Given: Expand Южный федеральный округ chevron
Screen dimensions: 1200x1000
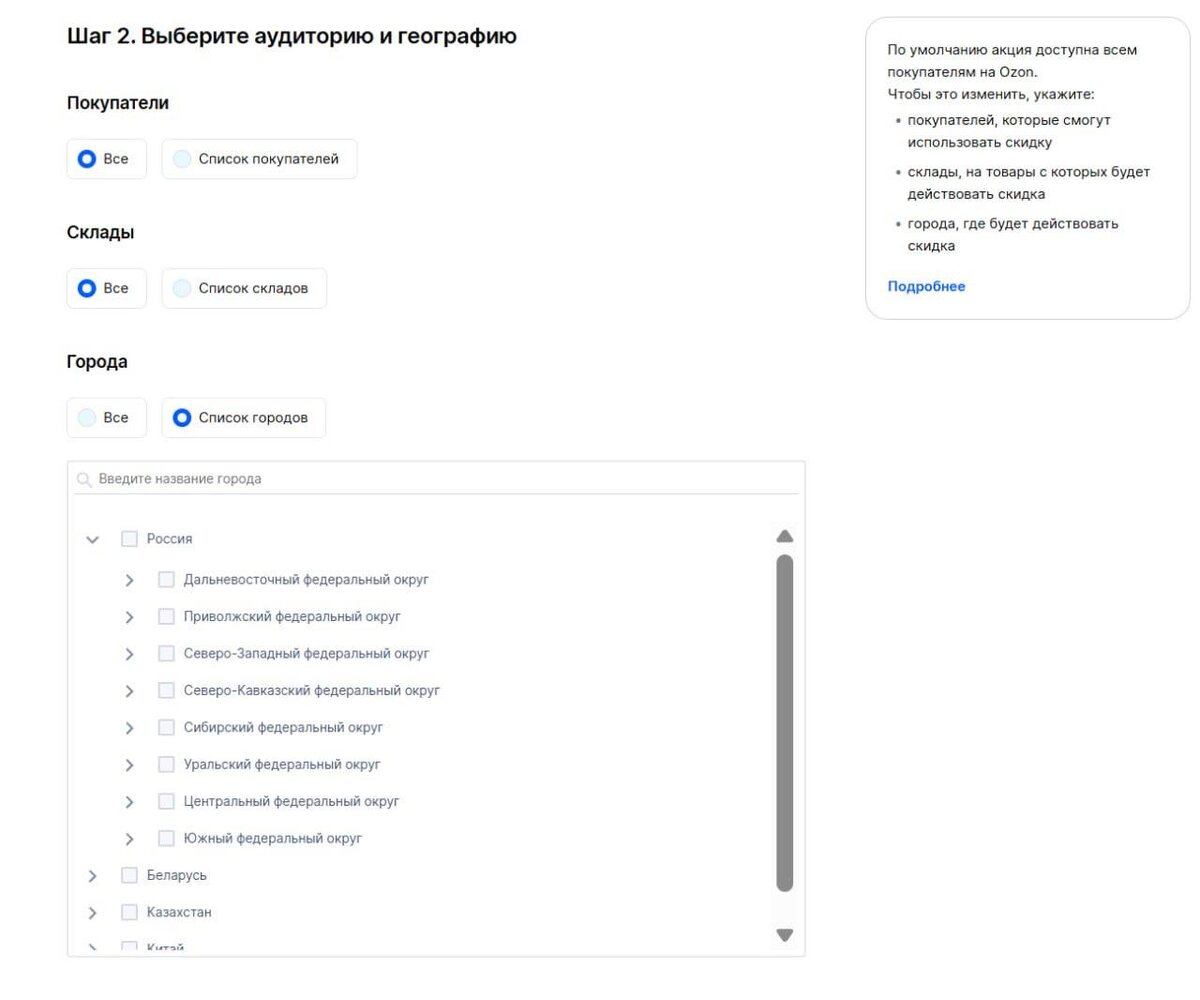Looking at the screenshot, I should pyautogui.click(x=129, y=840).
